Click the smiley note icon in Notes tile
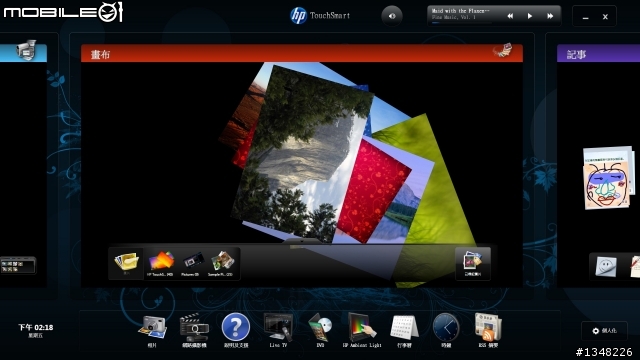 coord(606,267)
